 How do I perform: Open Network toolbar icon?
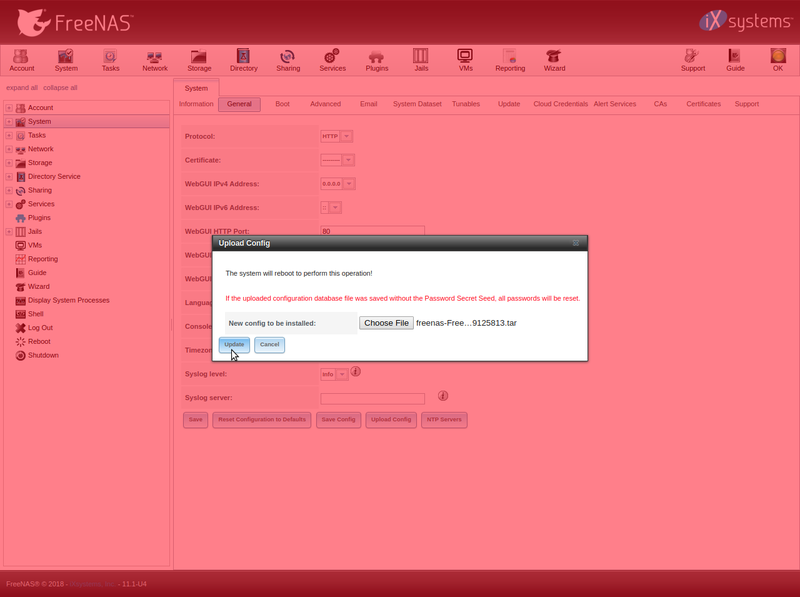click(155, 60)
